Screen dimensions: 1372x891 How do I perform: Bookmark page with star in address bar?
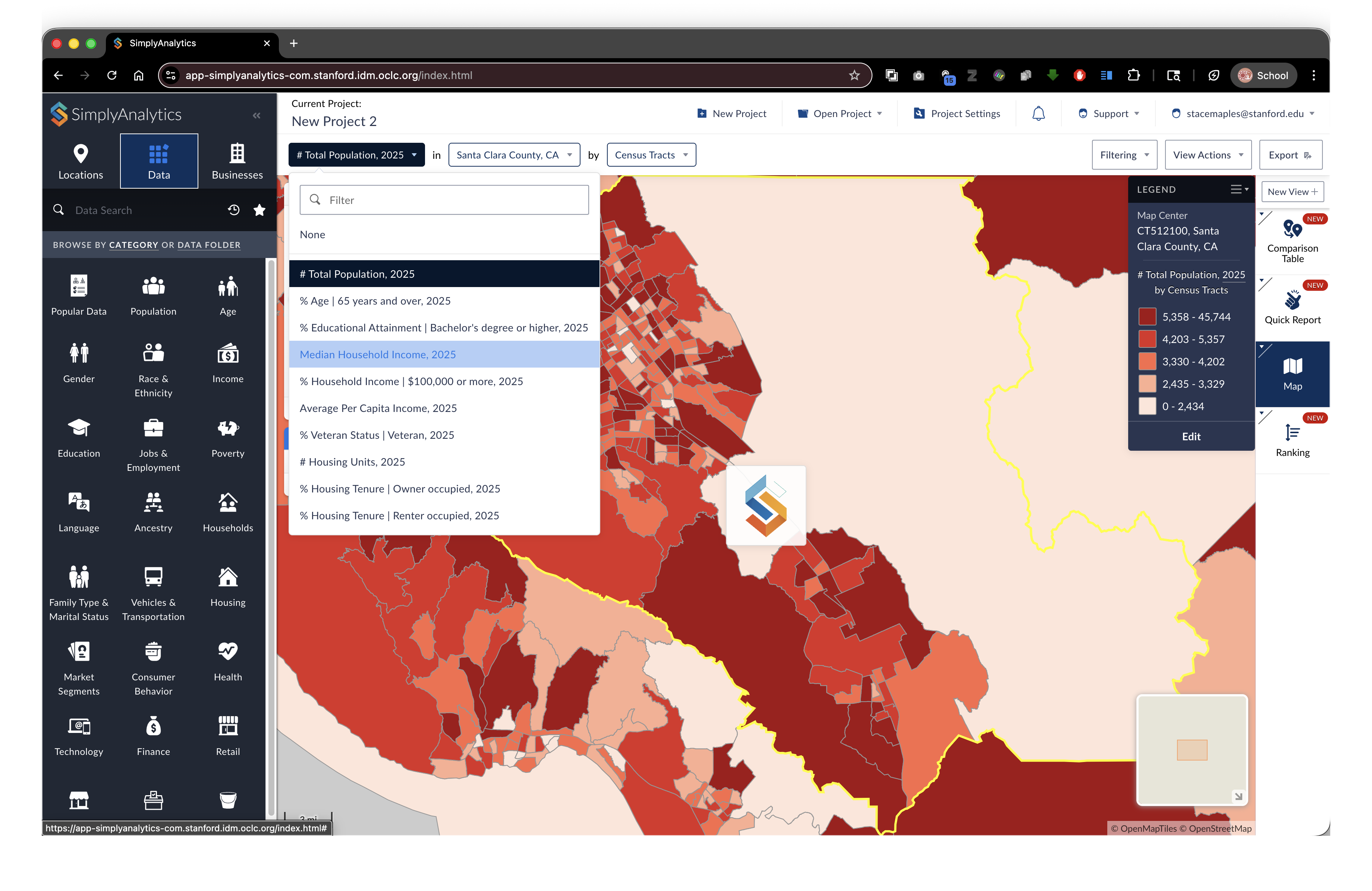pyautogui.click(x=854, y=76)
